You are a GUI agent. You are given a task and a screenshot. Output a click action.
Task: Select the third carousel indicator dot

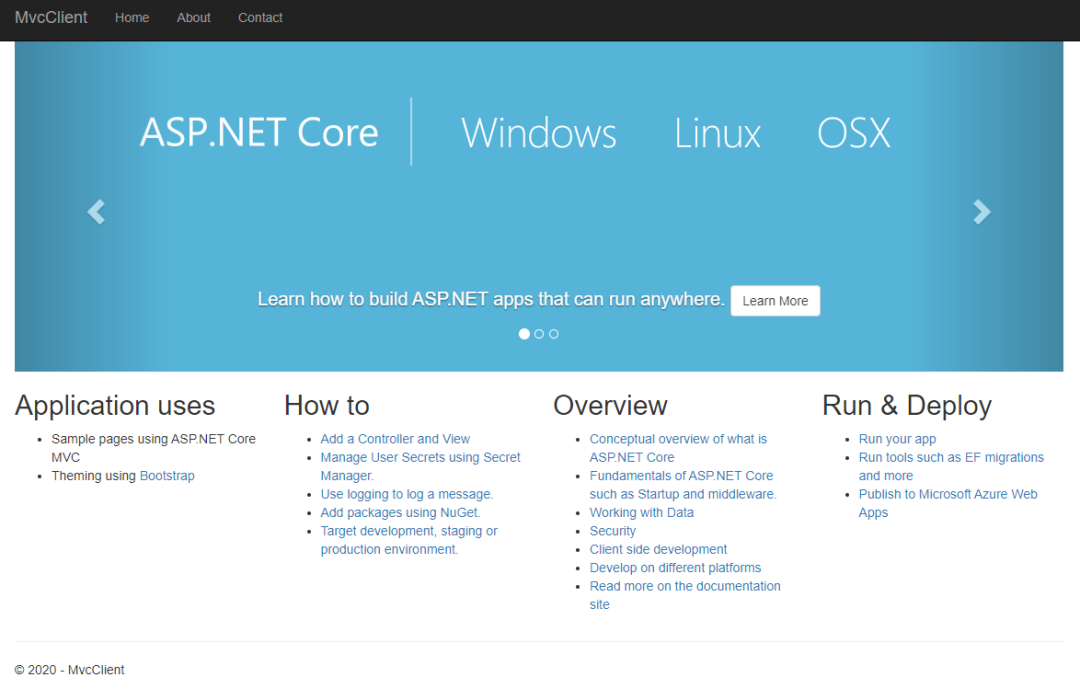coord(554,334)
